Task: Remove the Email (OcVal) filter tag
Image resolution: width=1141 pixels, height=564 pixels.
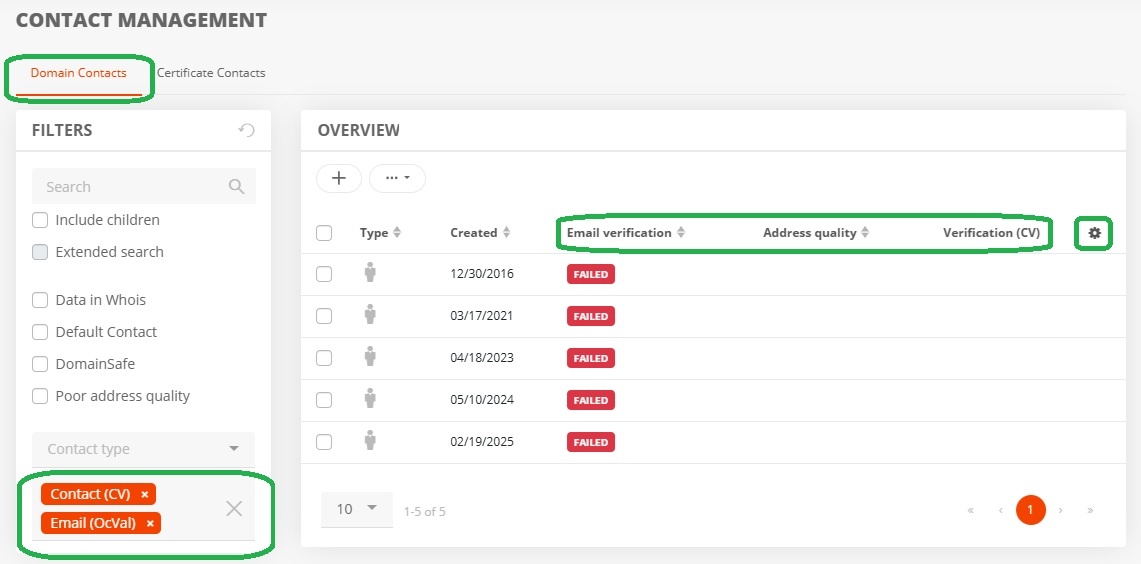Action: pyautogui.click(x=150, y=523)
